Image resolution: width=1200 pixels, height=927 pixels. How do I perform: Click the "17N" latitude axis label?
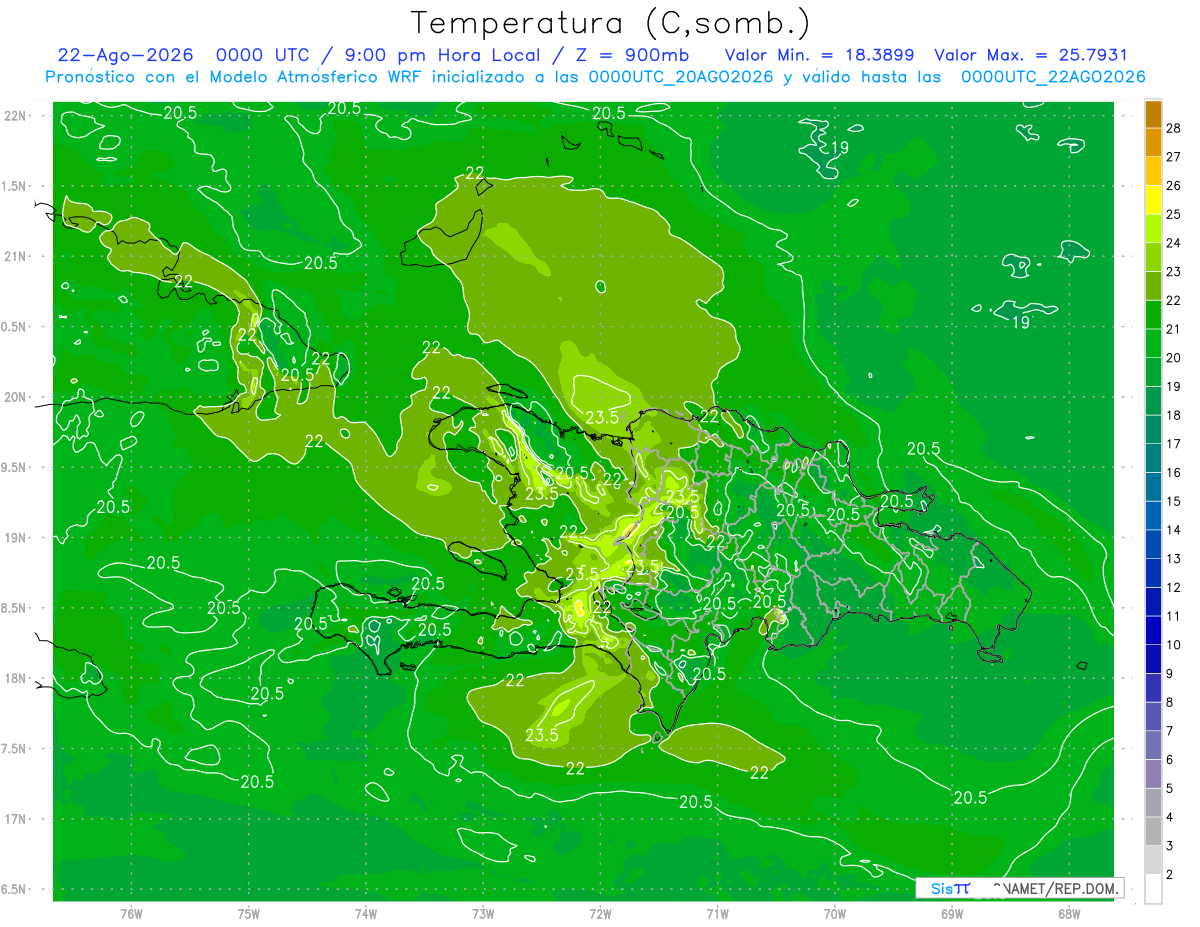[14, 819]
